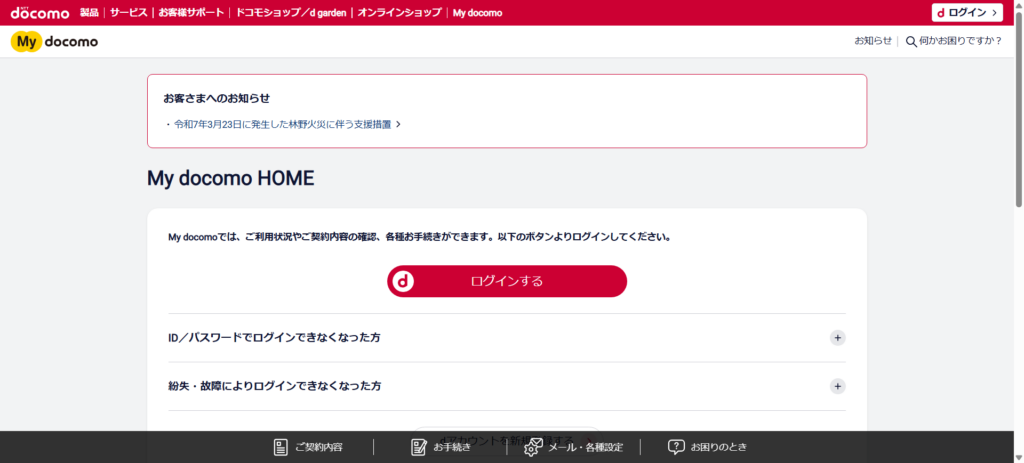This screenshot has height=463, width=1024.
Task: Open the 製品 menu
Action: 89,12
